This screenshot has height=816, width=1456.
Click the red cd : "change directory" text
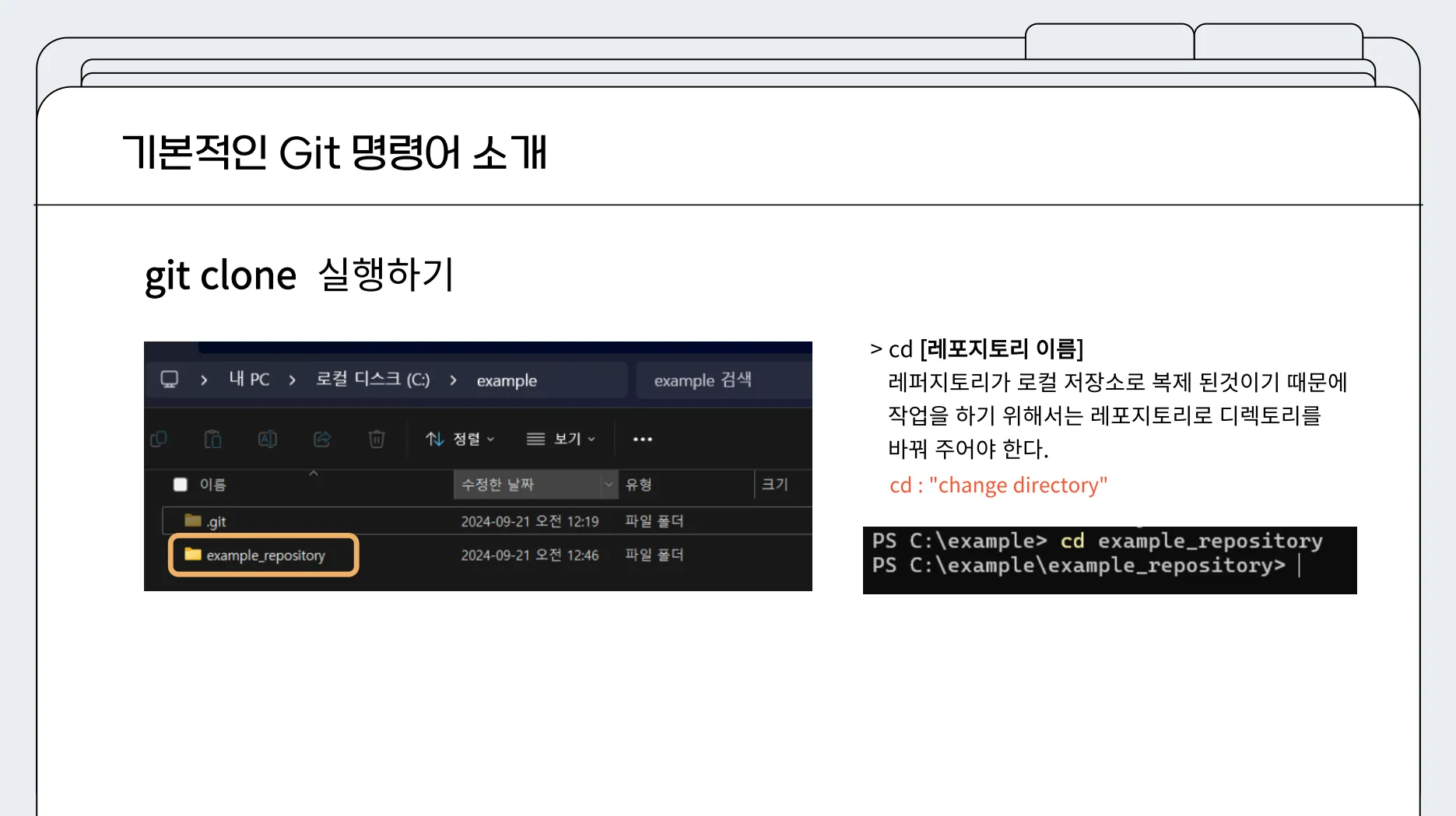tap(998, 485)
